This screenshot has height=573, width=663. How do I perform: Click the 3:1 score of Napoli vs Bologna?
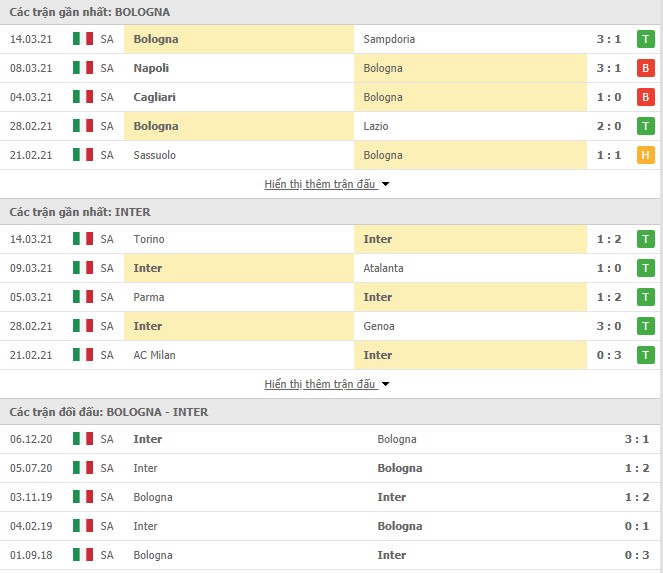point(609,68)
